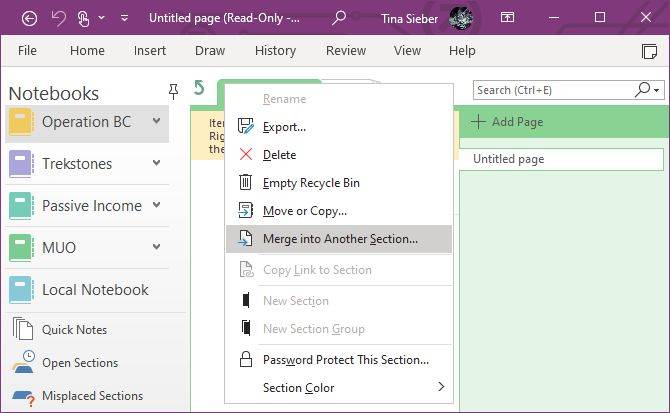This screenshot has height=413, width=670.
Task: Click the Passive Income teal notebook icon
Action: (21, 205)
